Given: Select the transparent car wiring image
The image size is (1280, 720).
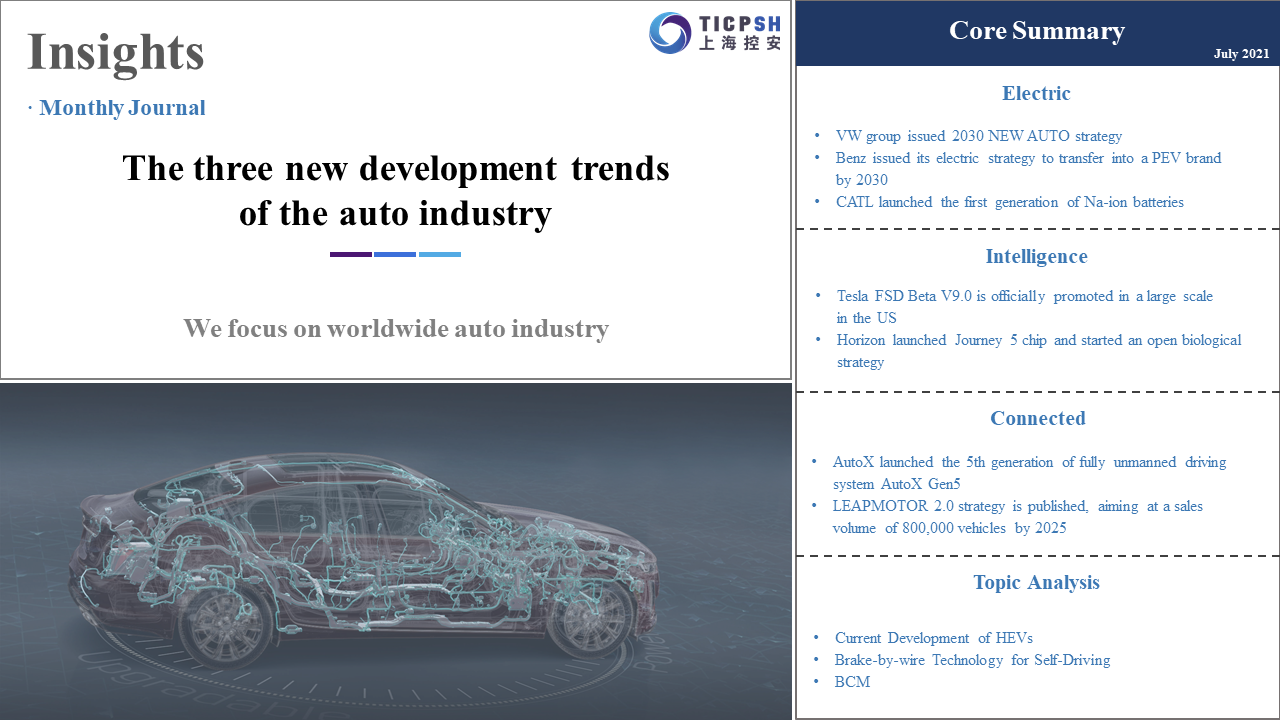Looking at the screenshot, I should point(396,551).
